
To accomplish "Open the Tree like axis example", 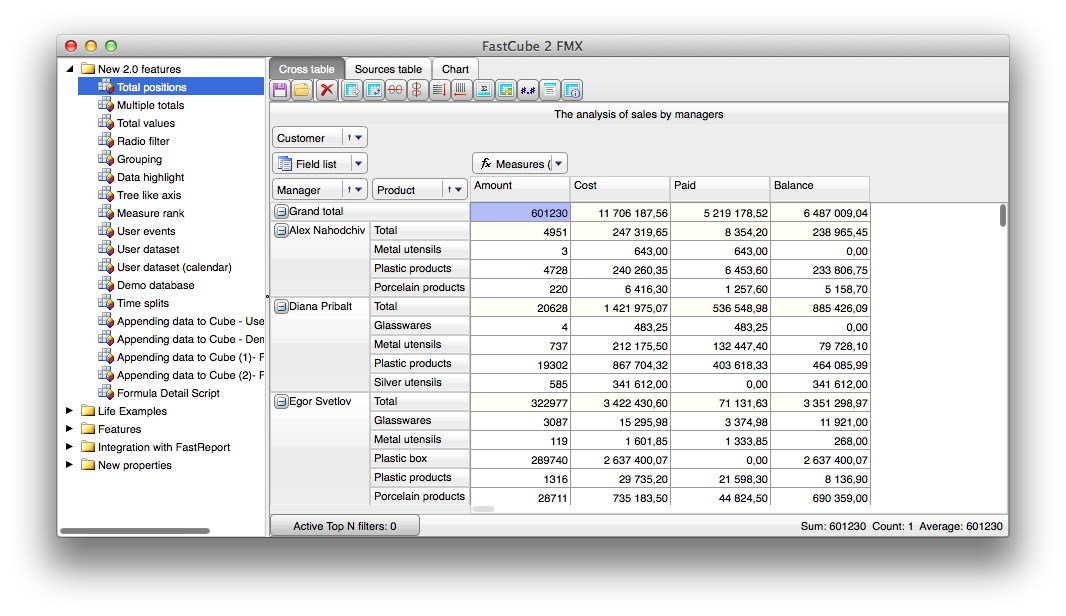I will (149, 195).
